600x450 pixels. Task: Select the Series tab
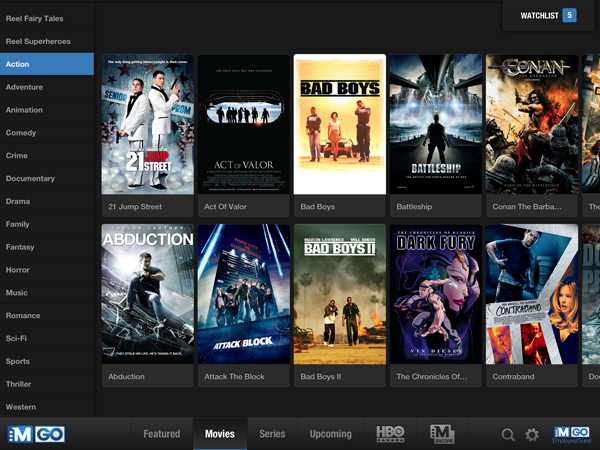tap(272, 434)
